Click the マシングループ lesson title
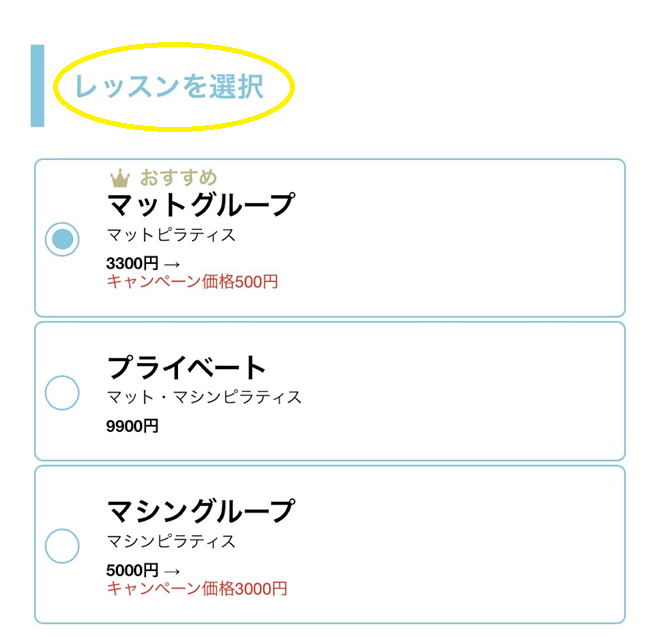Image resolution: width=660 pixels, height=637 pixels. point(200,511)
